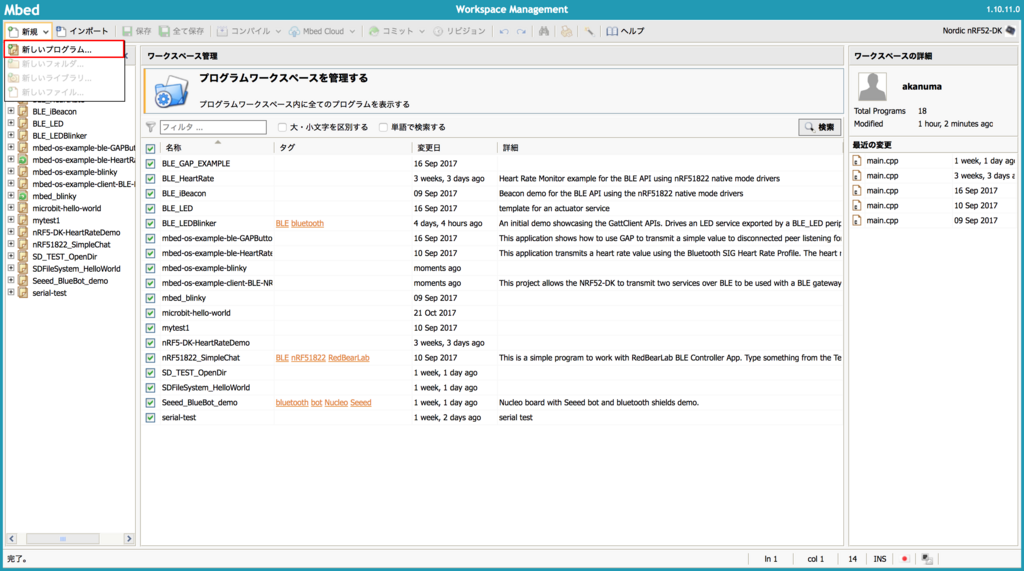Uncheck the BLE_HeartRate row checkbox
Image resolution: width=1024 pixels, height=571 pixels.
tap(151, 179)
